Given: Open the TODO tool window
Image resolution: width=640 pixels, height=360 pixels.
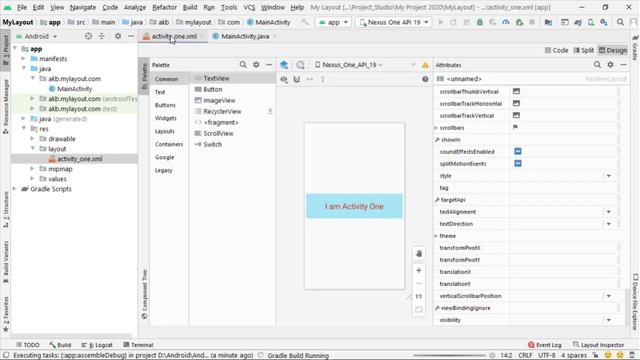Looking at the screenshot, I should click(28, 345).
